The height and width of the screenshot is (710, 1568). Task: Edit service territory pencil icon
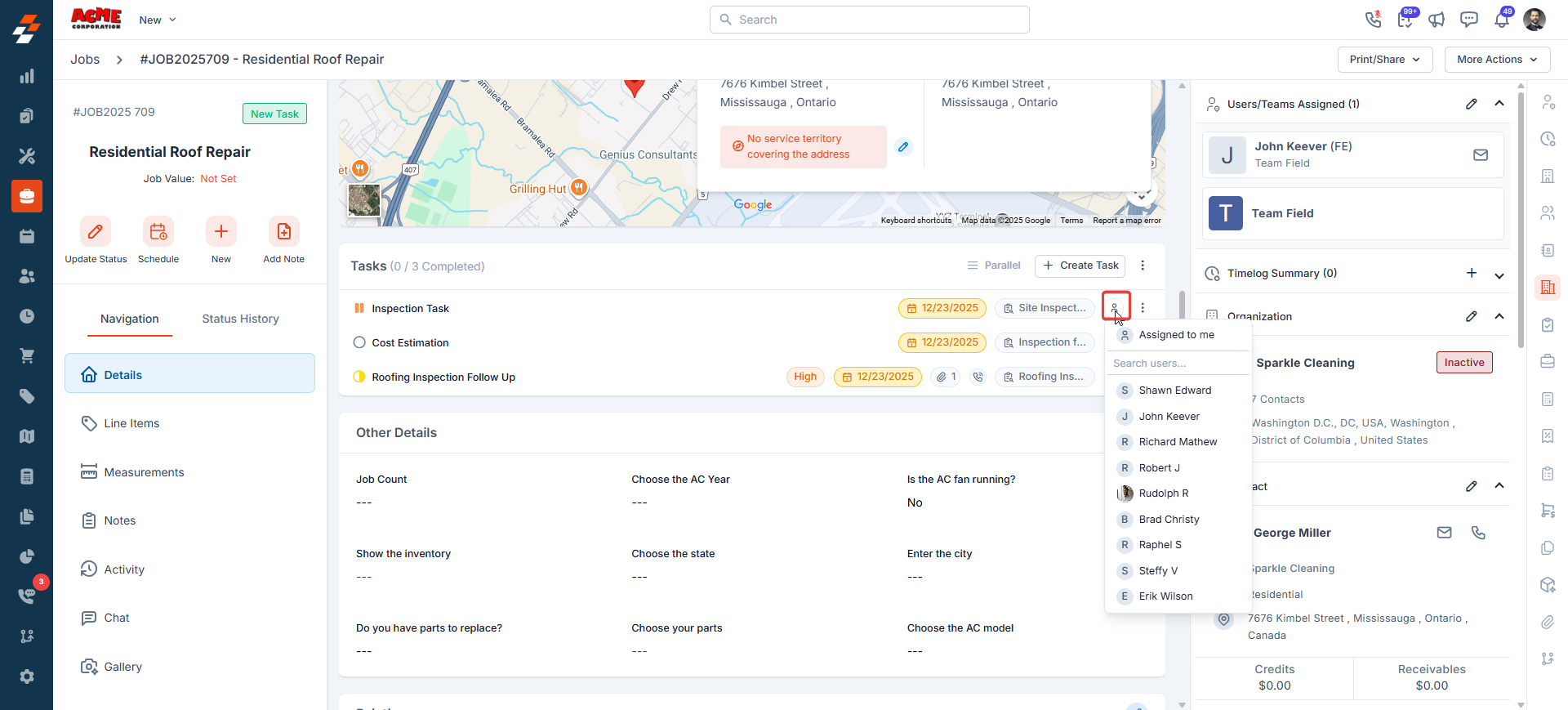tap(903, 147)
